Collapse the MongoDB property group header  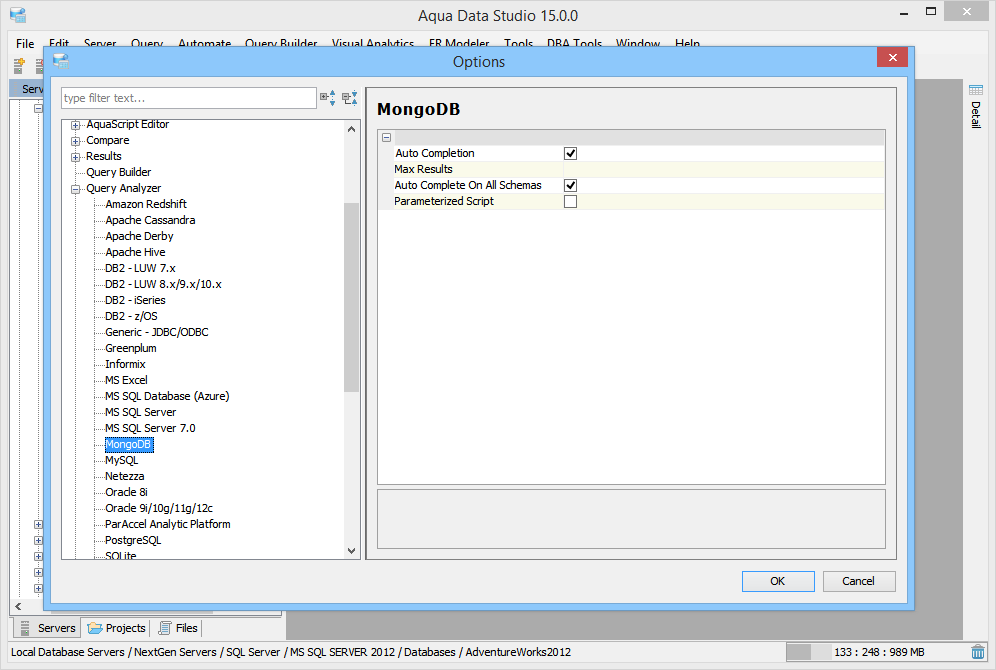coord(386,137)
